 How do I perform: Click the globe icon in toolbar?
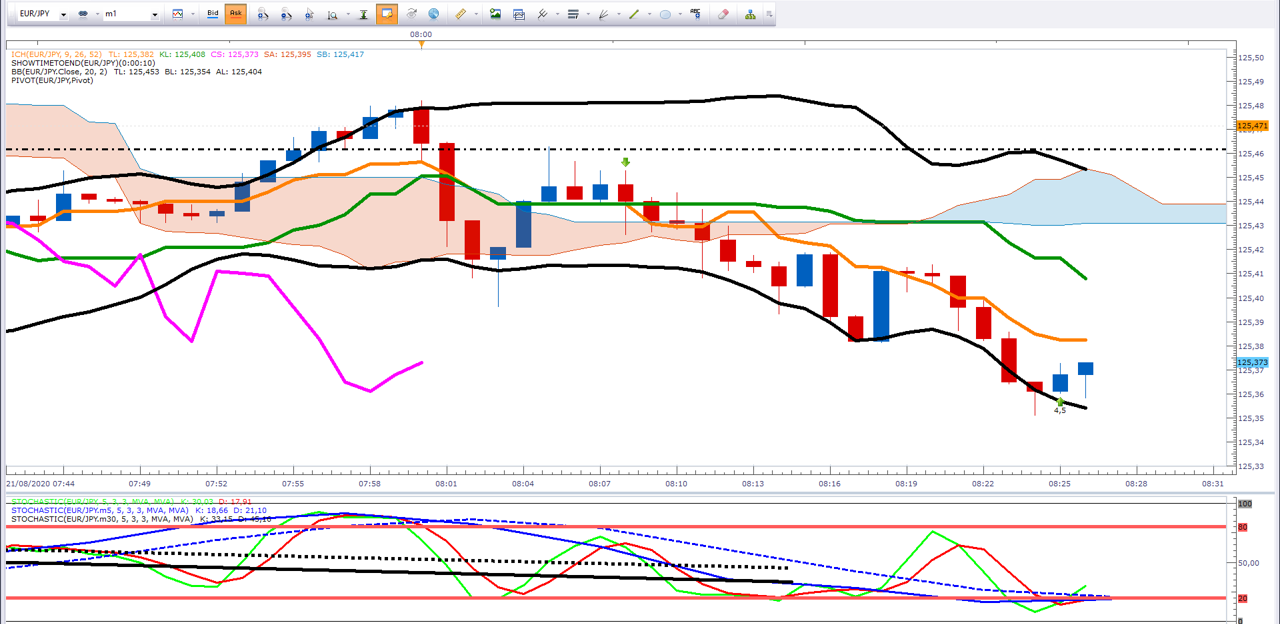coord(433,14)
